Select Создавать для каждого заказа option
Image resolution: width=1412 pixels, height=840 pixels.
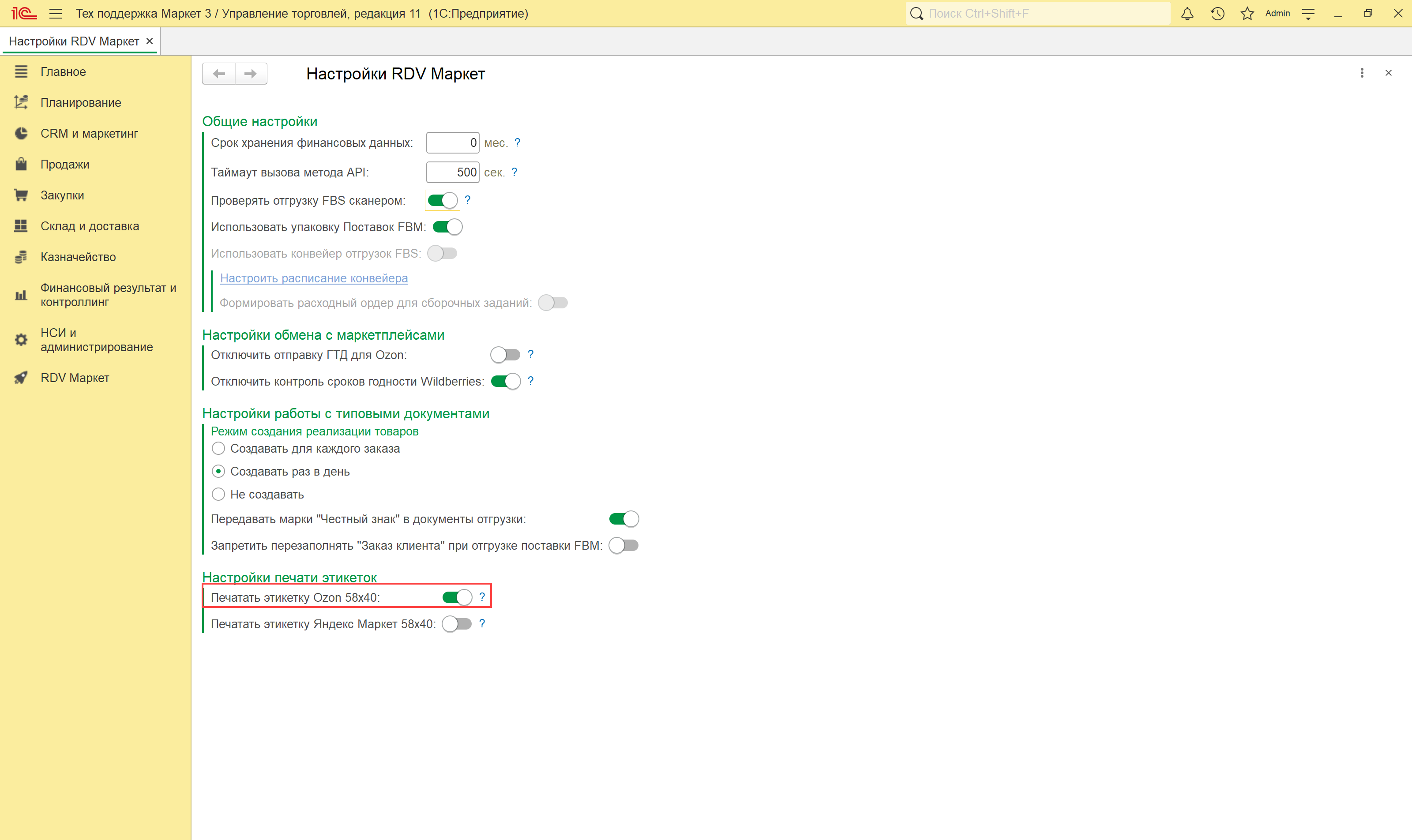tap(218, 448)
